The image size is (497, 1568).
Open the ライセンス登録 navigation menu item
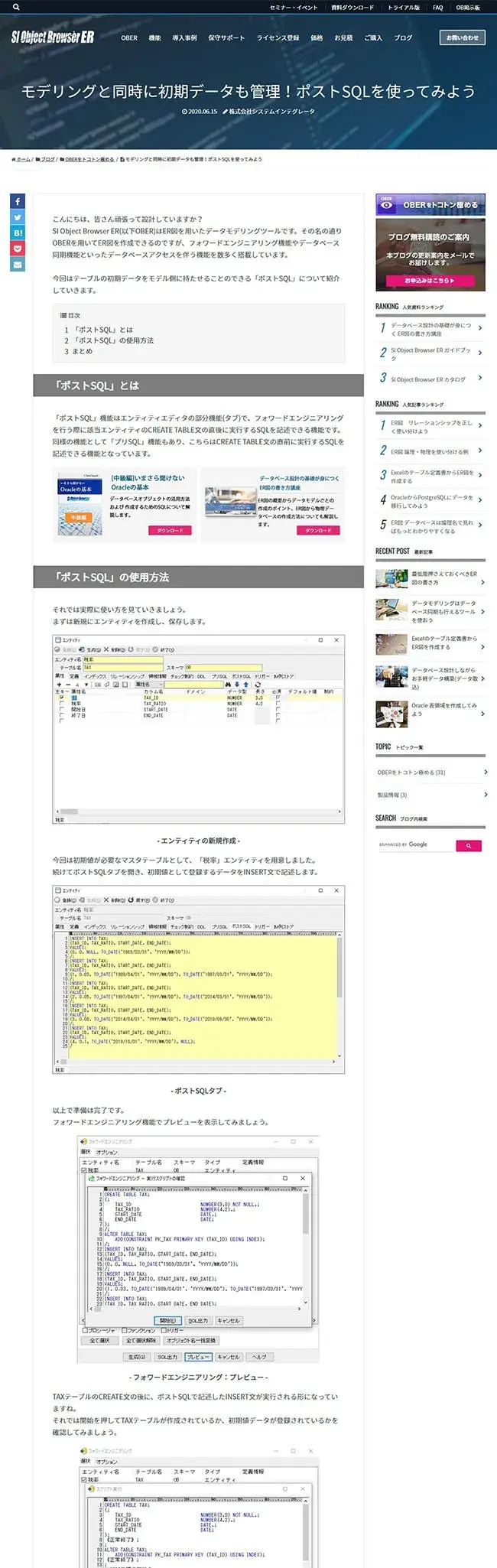point(278,37)
